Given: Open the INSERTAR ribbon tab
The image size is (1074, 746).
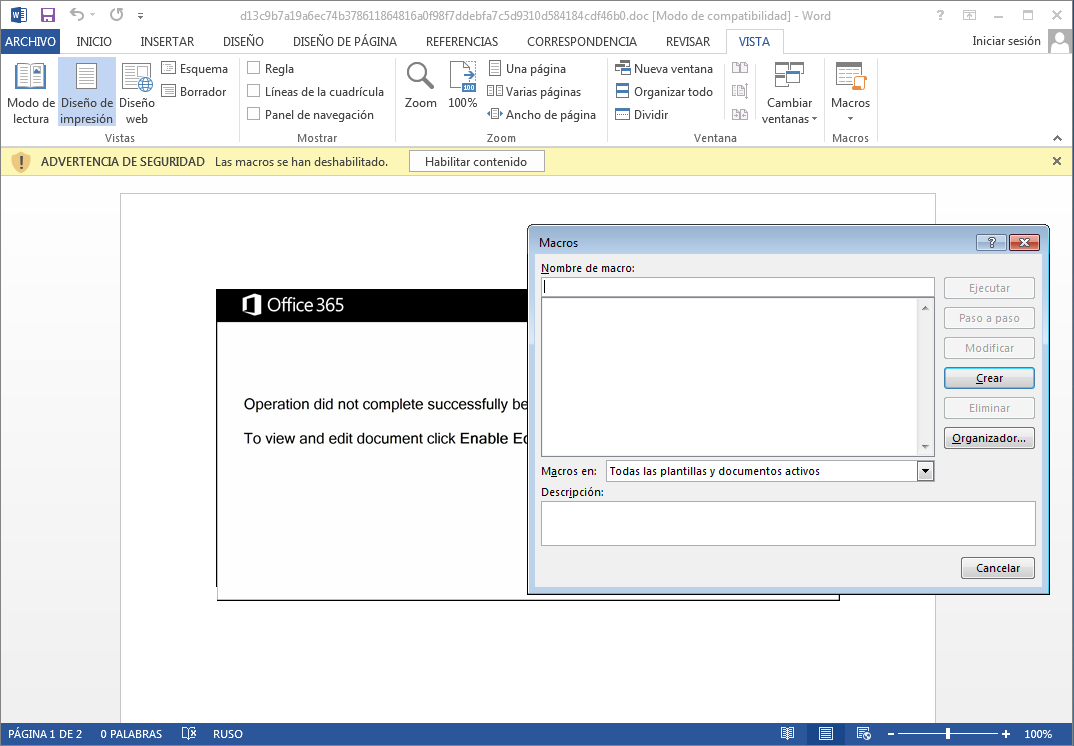Looking at the screenshot, I should tap(167, 41).
